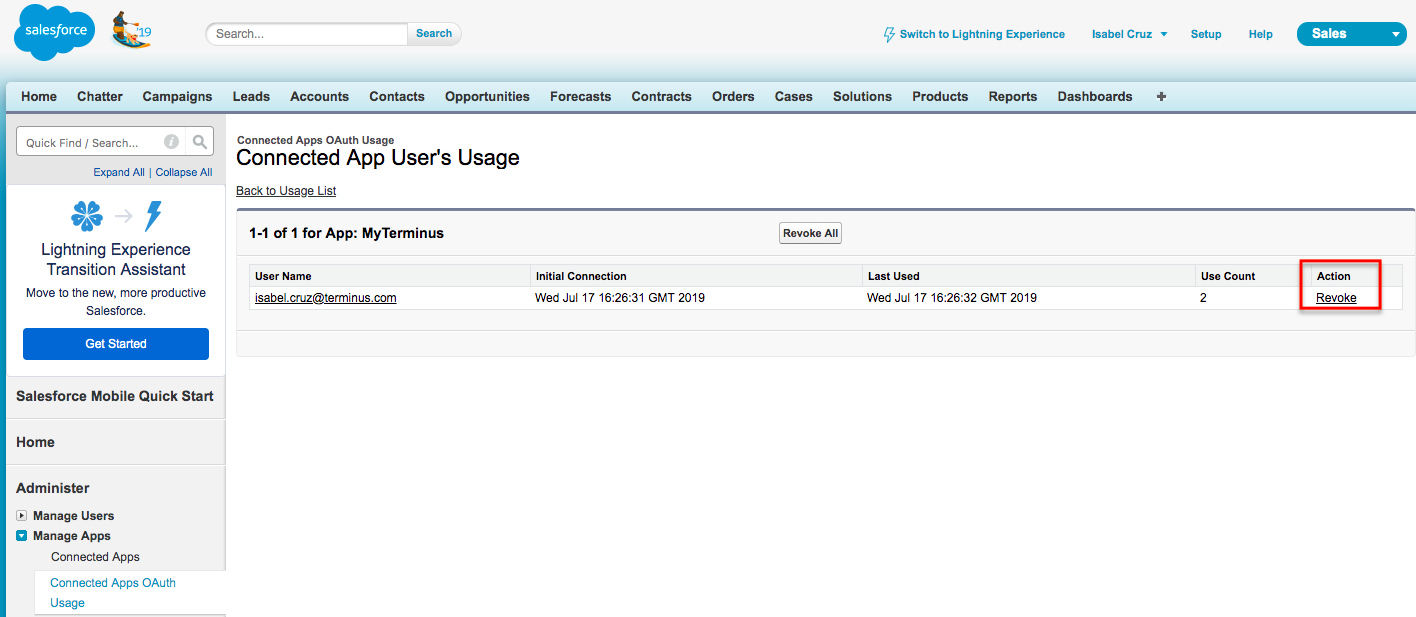This screenshot has height=617, width=1416.
Task: Click the Revoke All button
Action: pos(810,233)
